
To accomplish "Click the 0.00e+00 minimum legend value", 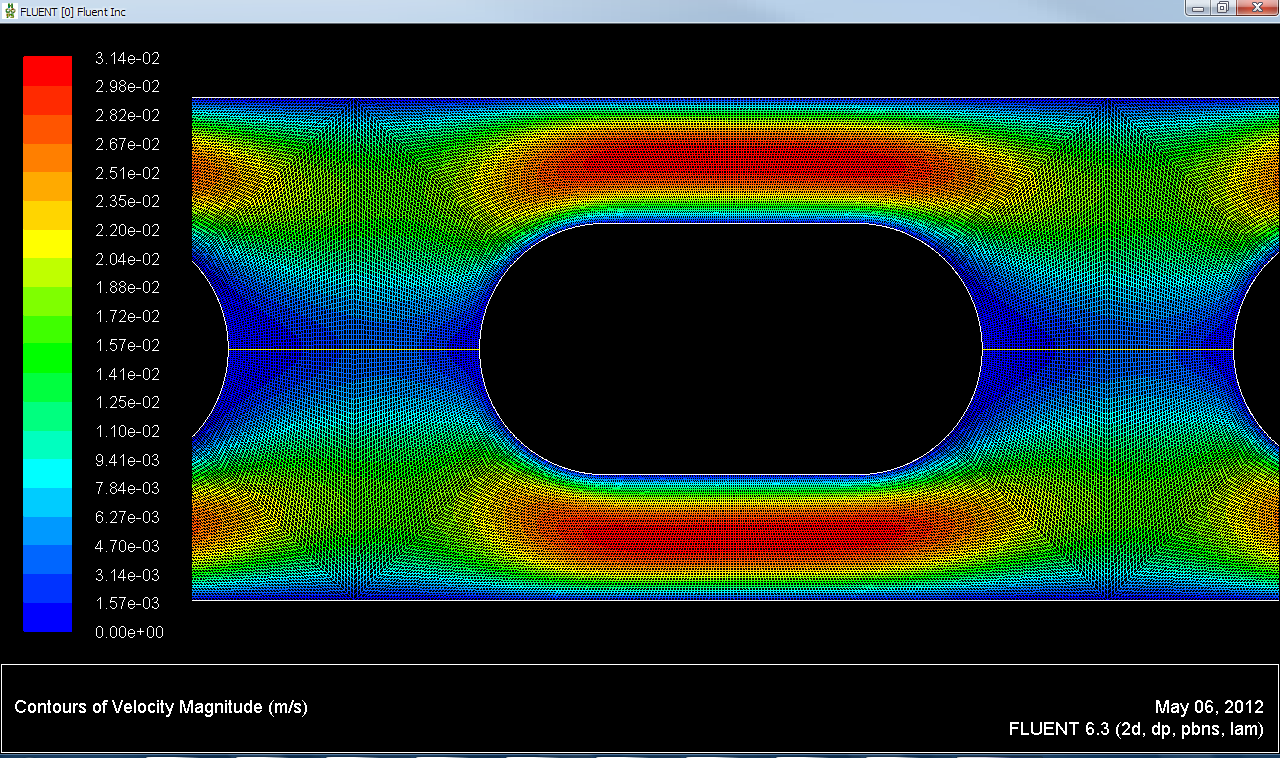I will pyautogui.click(x=128, y=632).
